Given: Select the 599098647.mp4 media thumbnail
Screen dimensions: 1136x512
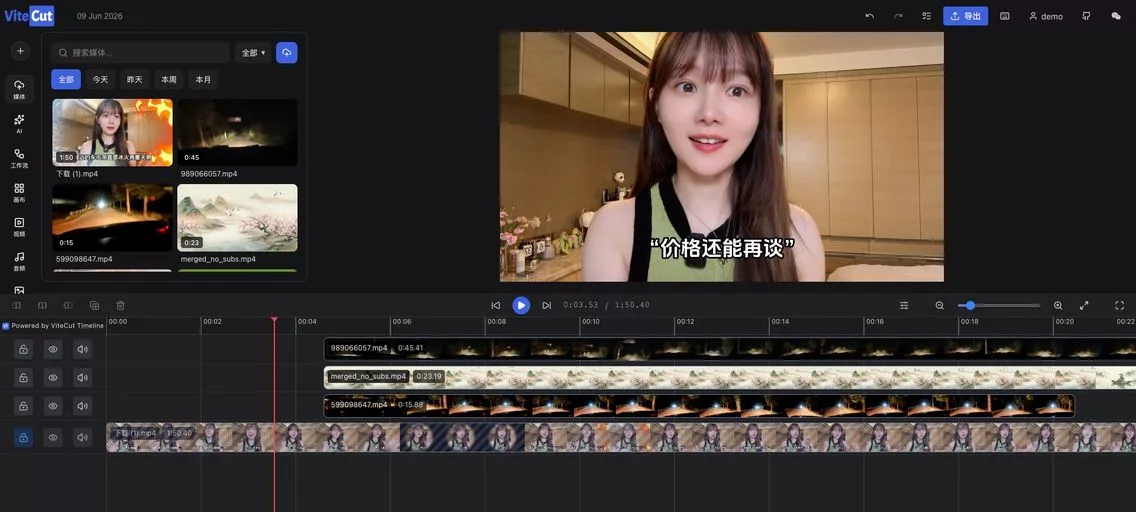Looking at the screenshot, I should pos(112,218).
